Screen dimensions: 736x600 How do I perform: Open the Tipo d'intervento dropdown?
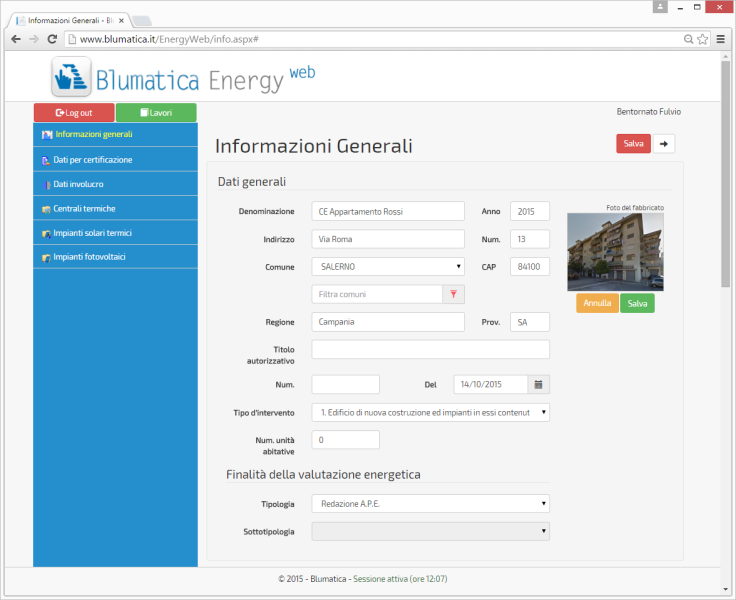(430, 412)
